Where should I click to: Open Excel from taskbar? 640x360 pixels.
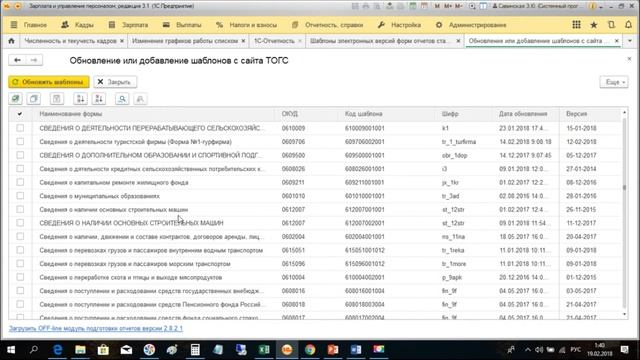[264, 350]
